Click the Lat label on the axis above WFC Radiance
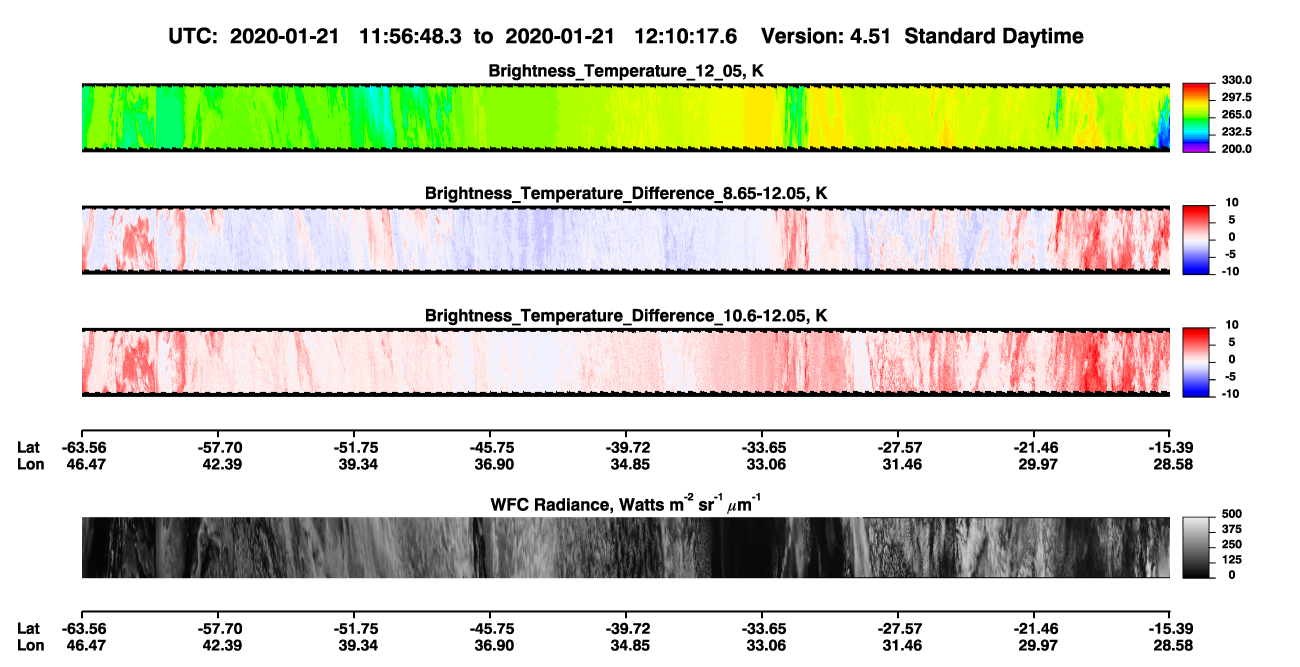The width and height of the screenshot is (1300, 667). click(x=28, y=447)
